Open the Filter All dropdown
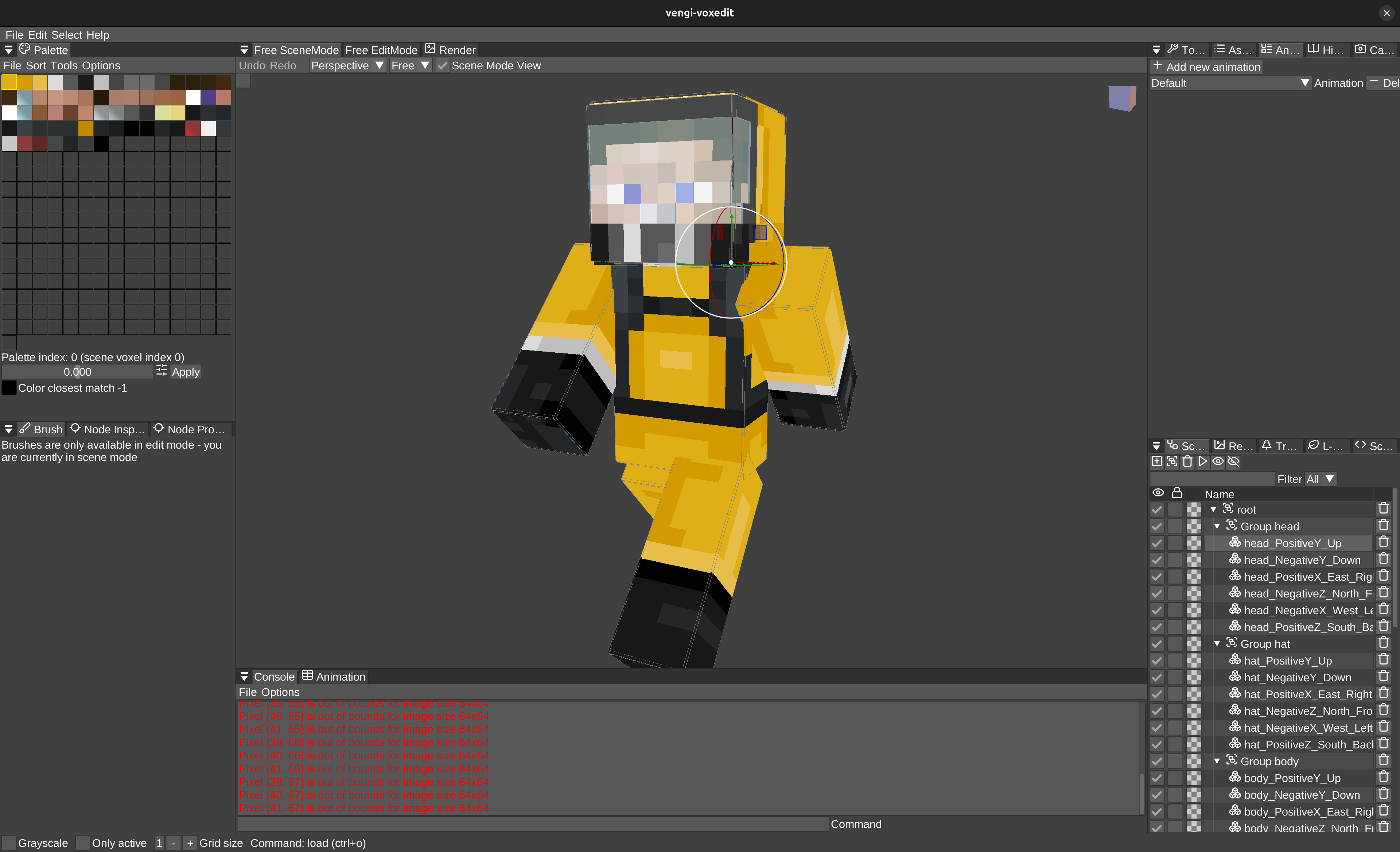The height and width of the screenshot is (852, 1400). pyautogui.click(x=1319, y=479)
